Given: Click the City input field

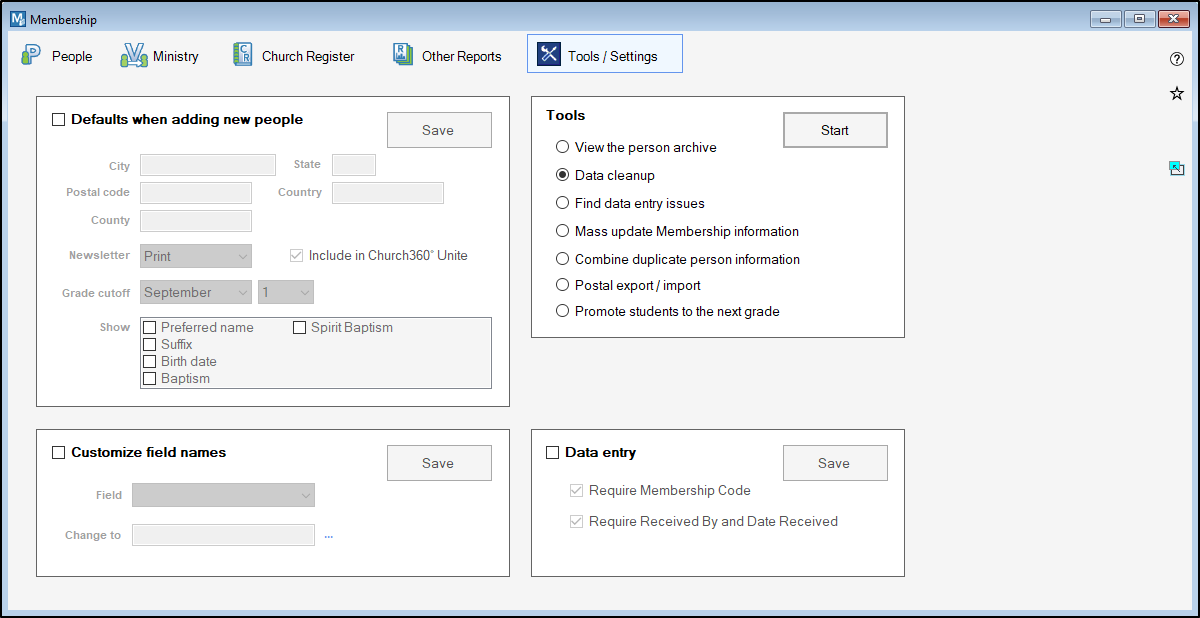Looking at the screenshot, I should click(208, 165).
